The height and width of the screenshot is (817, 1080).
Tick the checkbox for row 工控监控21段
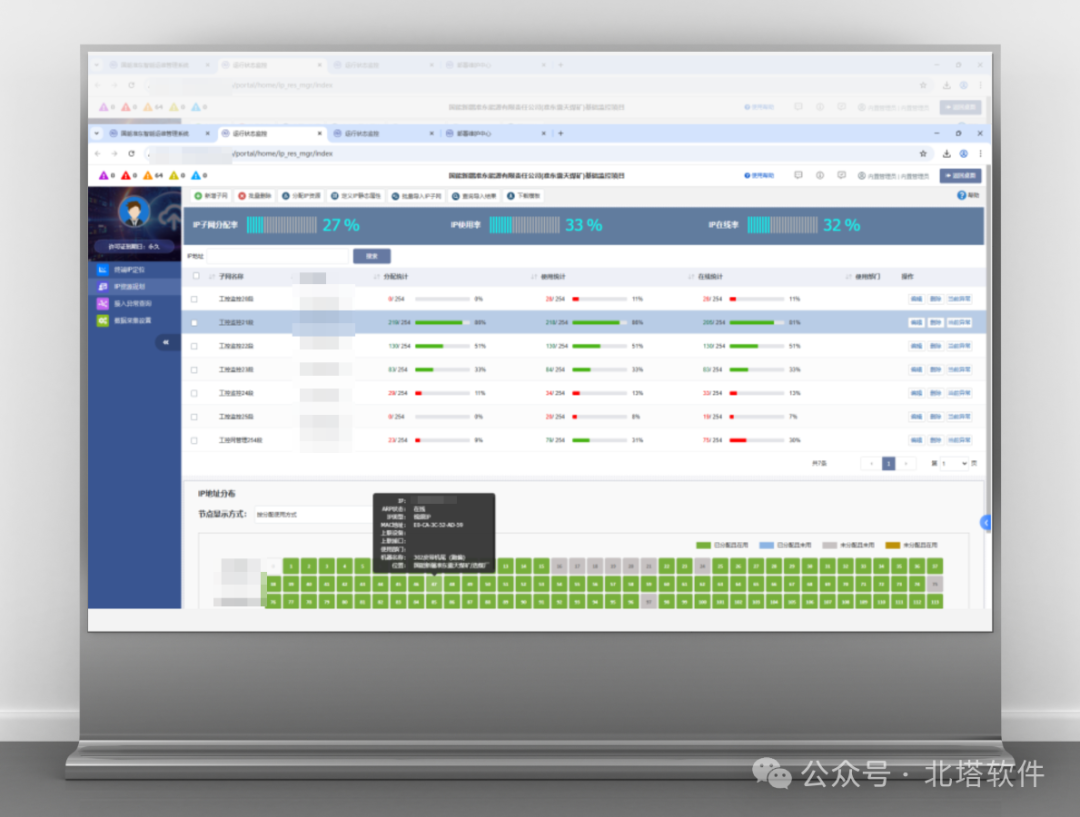(194, 323)
